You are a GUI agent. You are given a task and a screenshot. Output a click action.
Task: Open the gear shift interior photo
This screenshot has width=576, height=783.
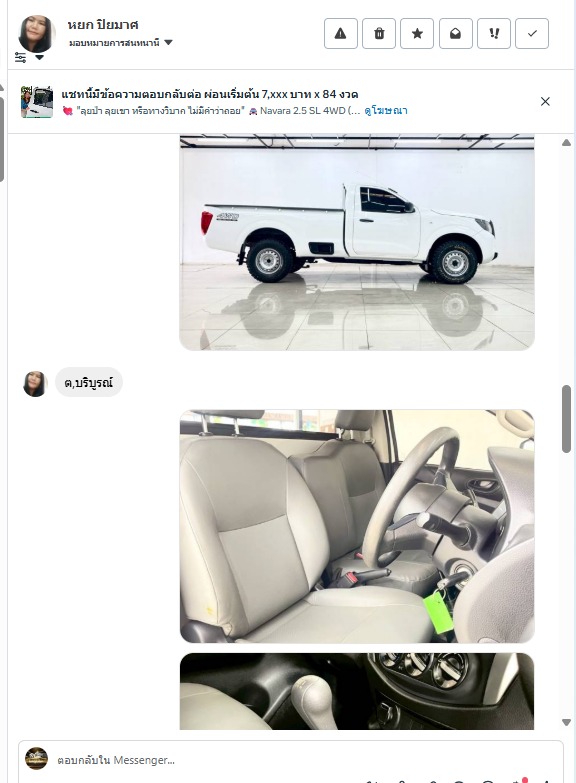(357, 691)
